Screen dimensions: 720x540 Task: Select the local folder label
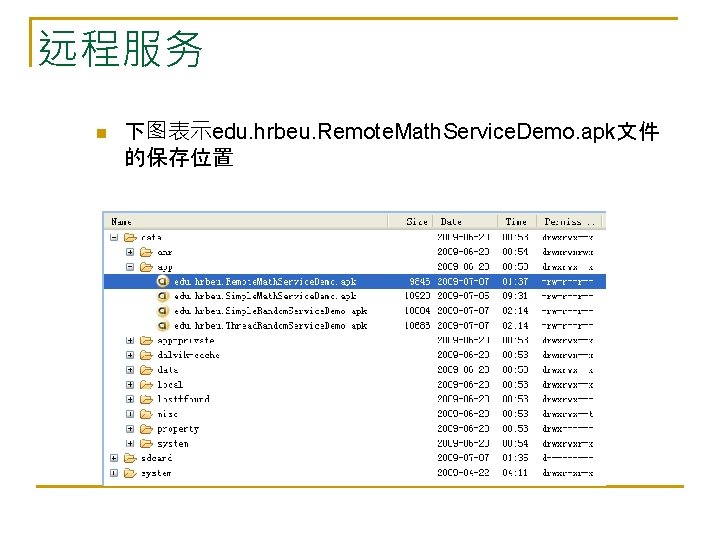[x=170, y=384]
